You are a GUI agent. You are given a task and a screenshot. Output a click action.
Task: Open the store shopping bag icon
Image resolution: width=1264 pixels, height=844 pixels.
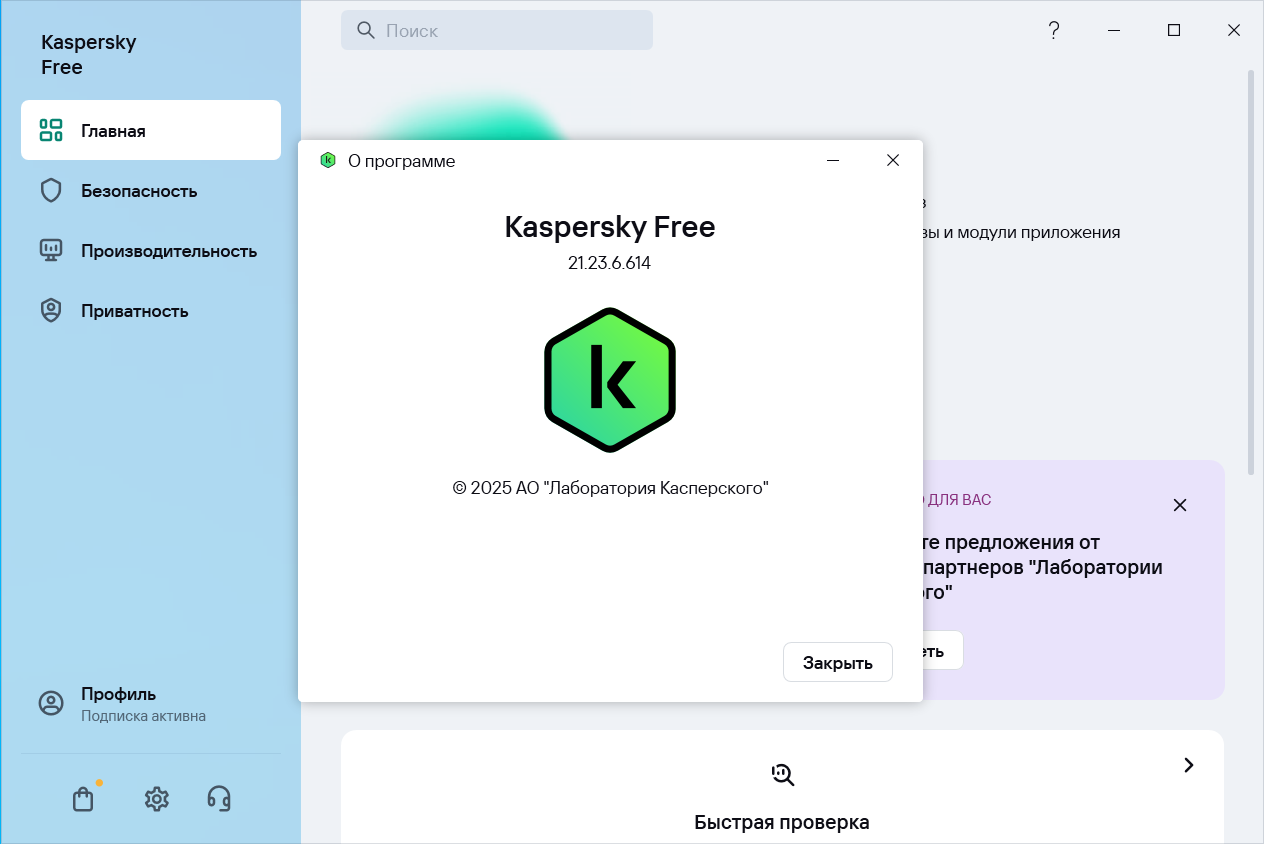pyautogui.click(x=83, y=799)
